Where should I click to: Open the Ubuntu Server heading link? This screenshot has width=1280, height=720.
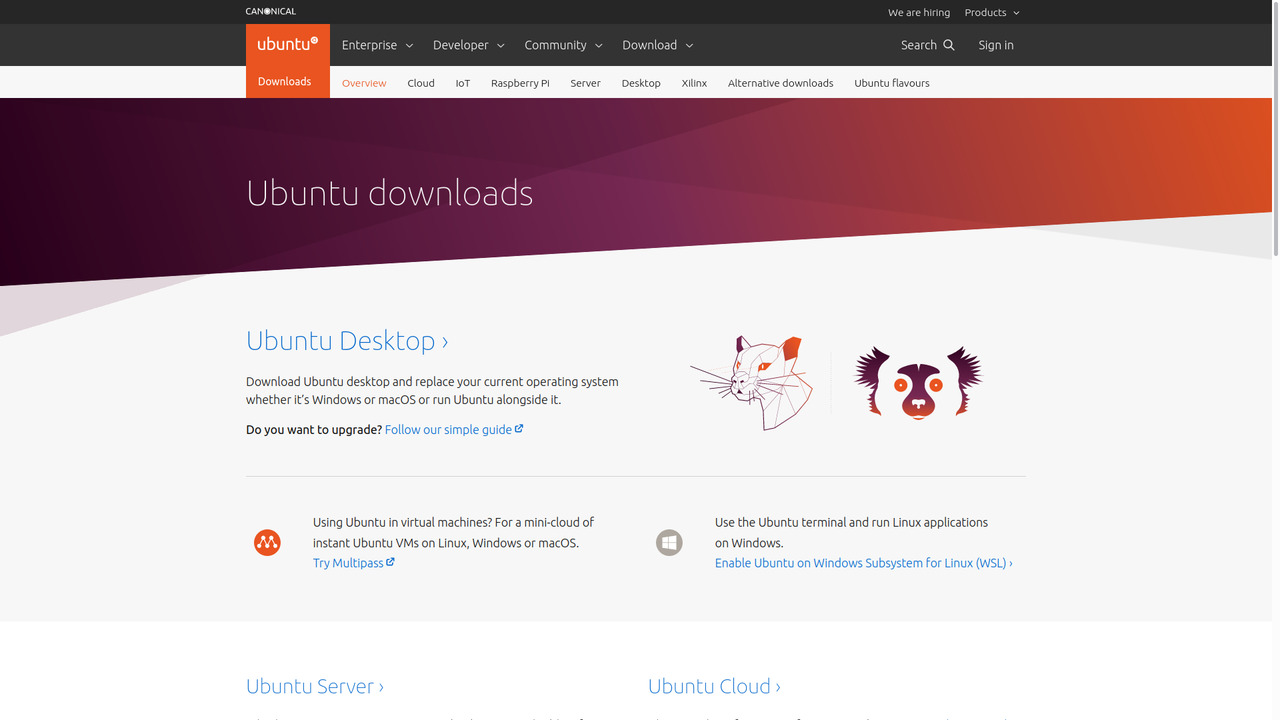(315, 686)
